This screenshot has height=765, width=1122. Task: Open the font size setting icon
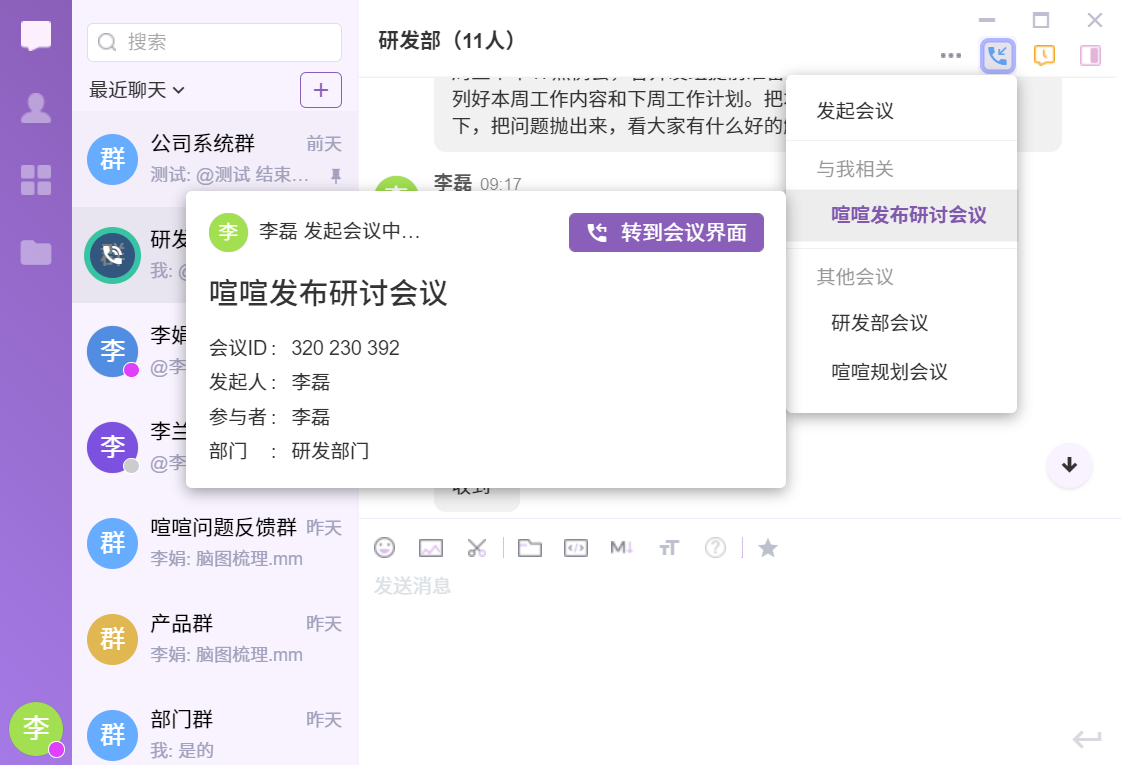tap(669, 548)
